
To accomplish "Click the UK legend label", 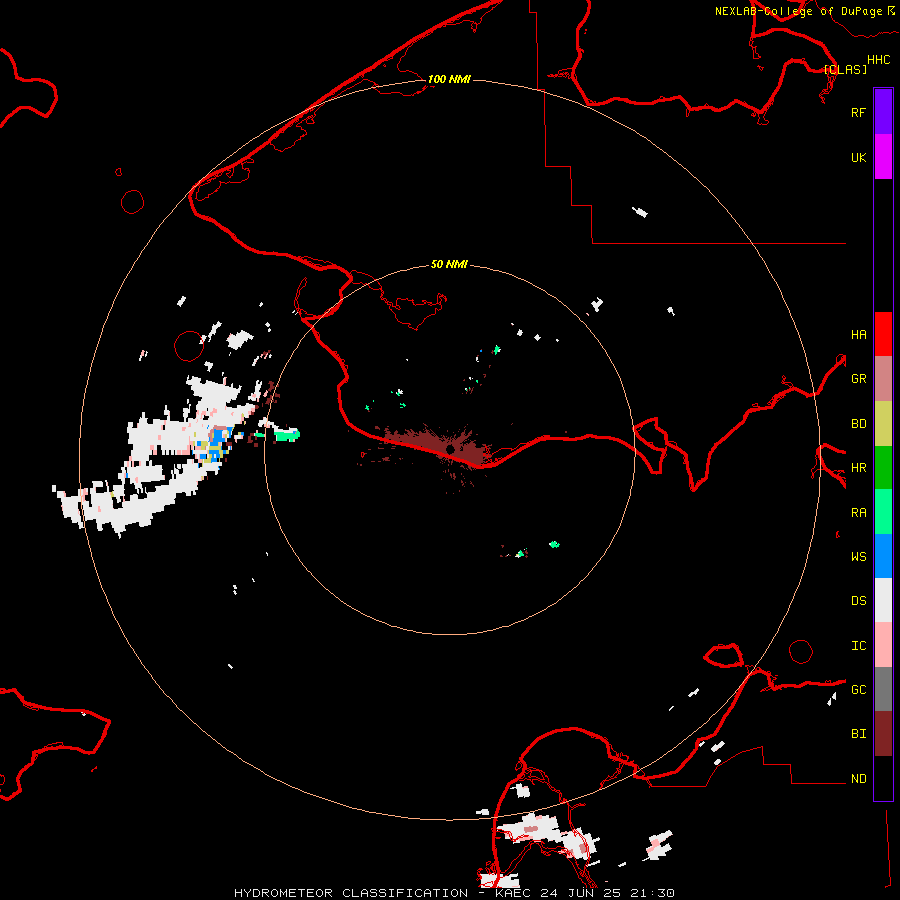I will (858, 158).
